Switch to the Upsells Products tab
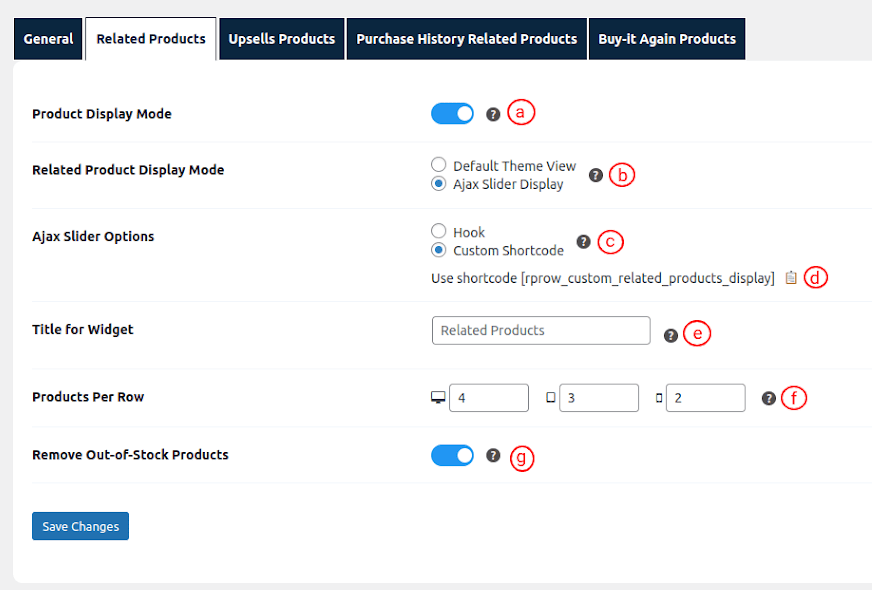Viewport: 872px width, 590px height. tap(281, 38)
